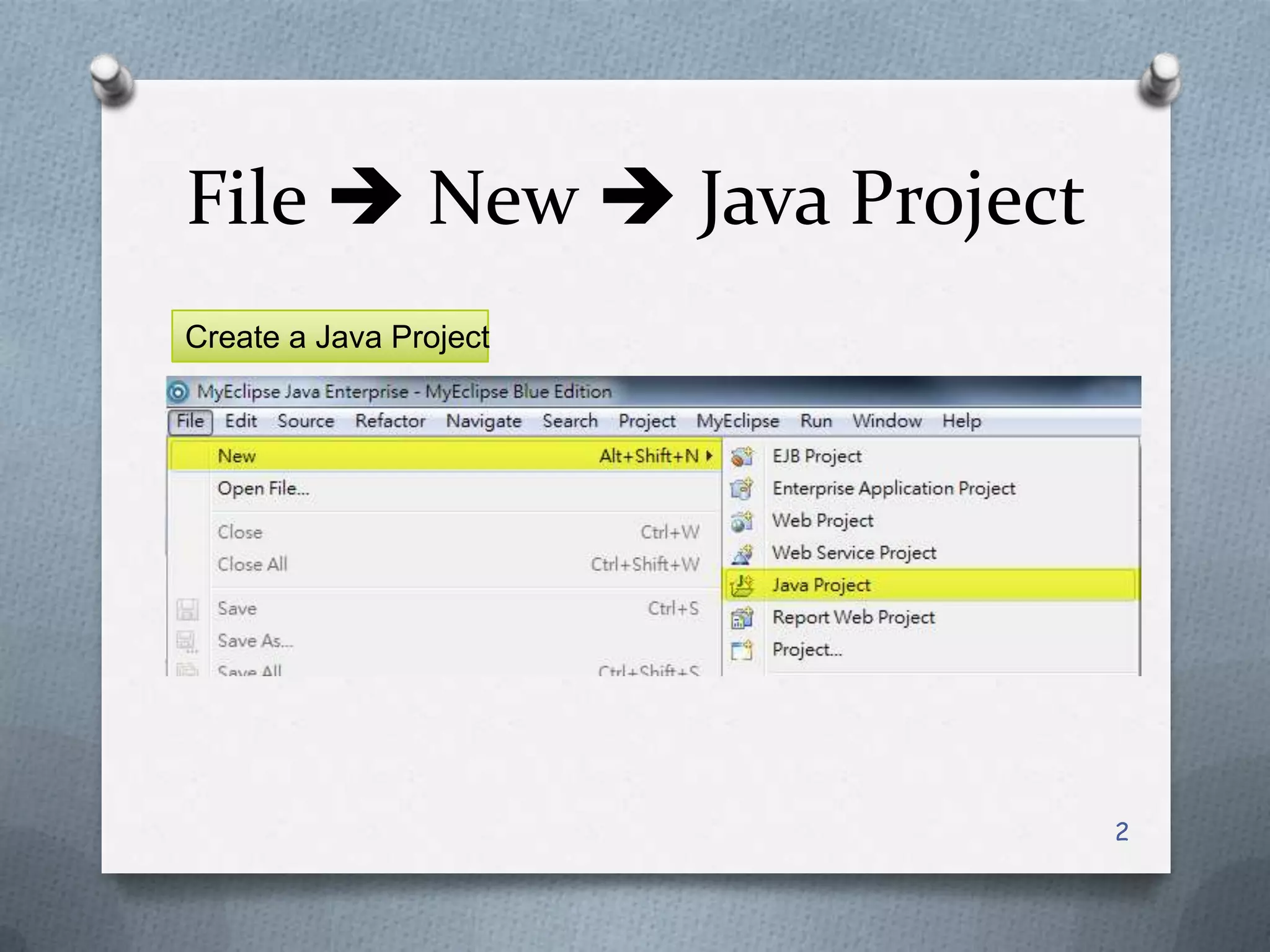Image resolution: width=1270 pixels, height=952 pixels.
Task: Click the Web Service Project icon
Action: click(742, 553)
